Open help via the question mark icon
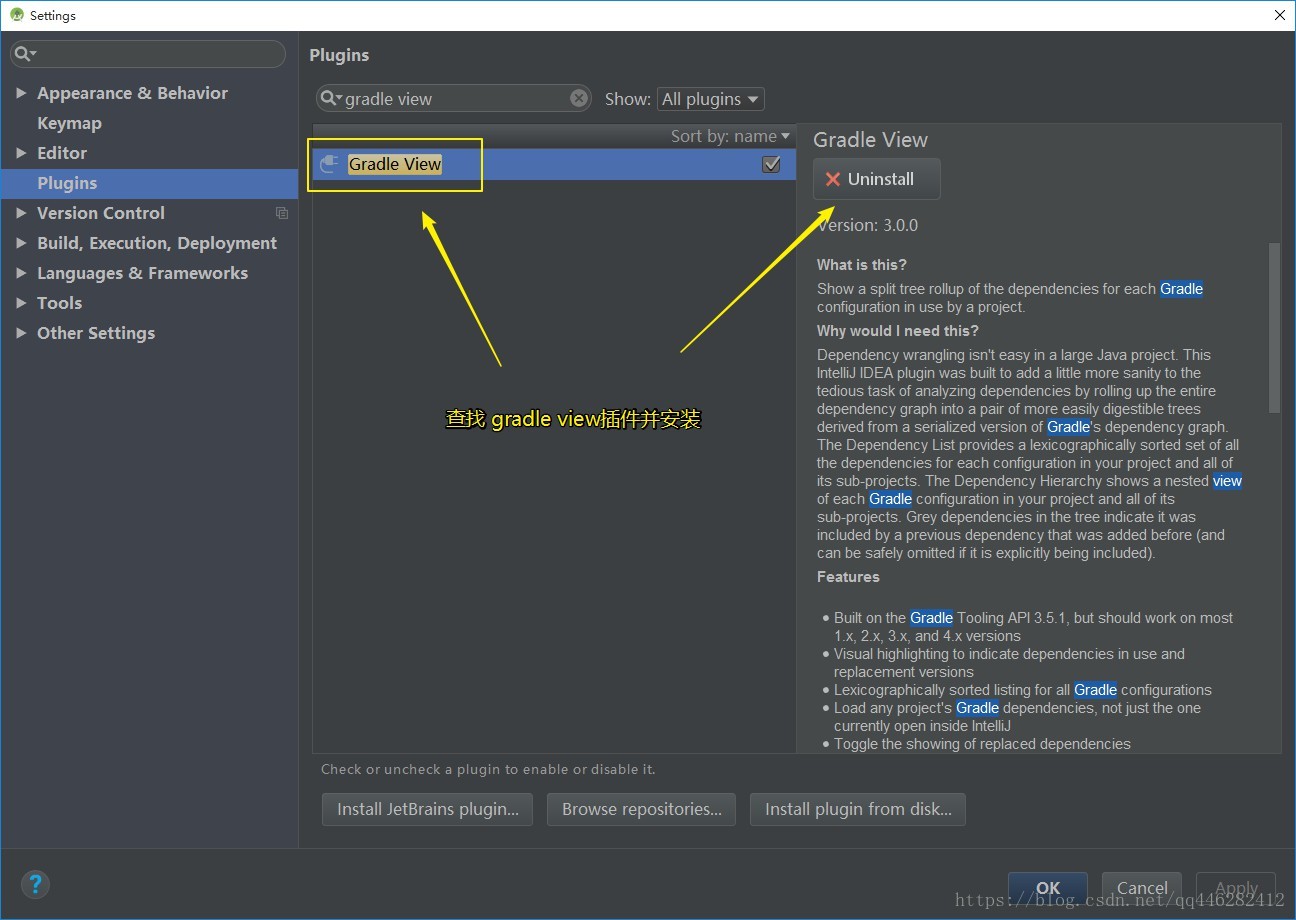The width and height of the screenshot is (1296, 920). [35, 884]
